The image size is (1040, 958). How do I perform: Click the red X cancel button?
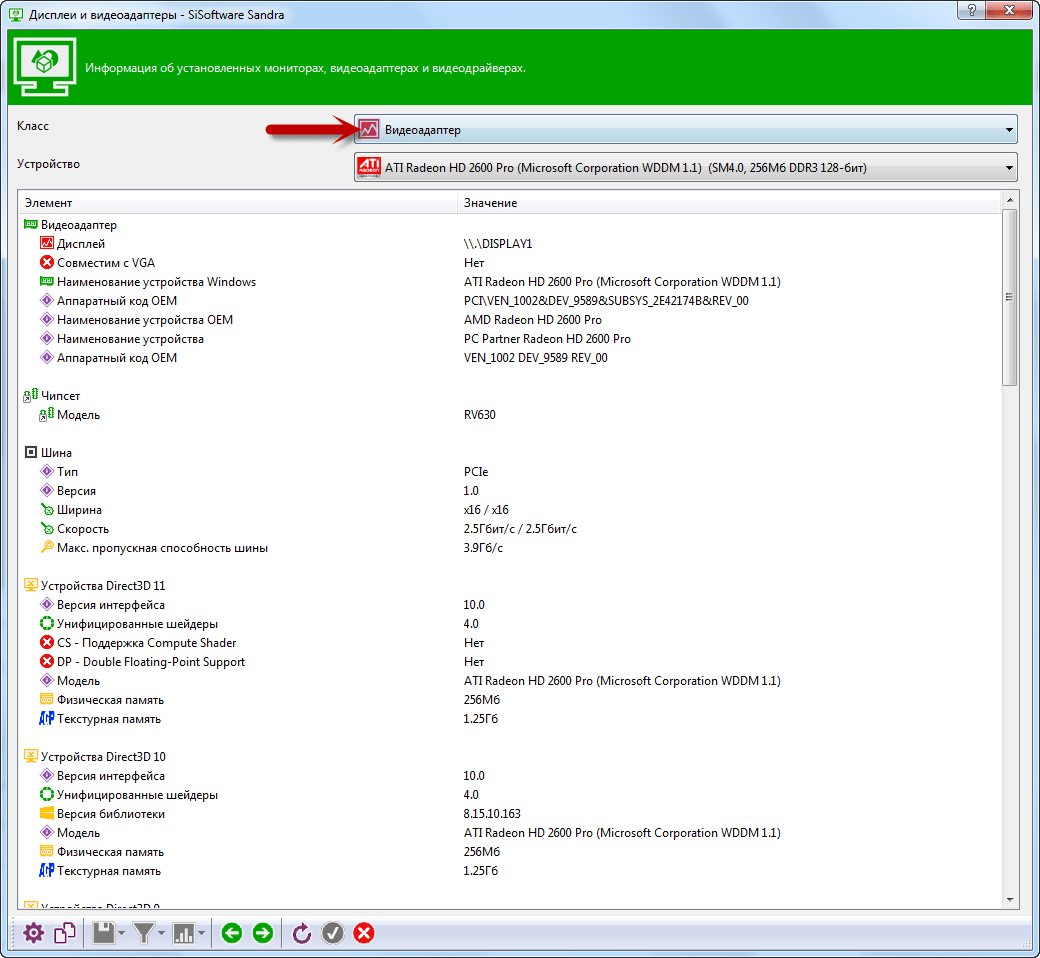click(364, 933)
